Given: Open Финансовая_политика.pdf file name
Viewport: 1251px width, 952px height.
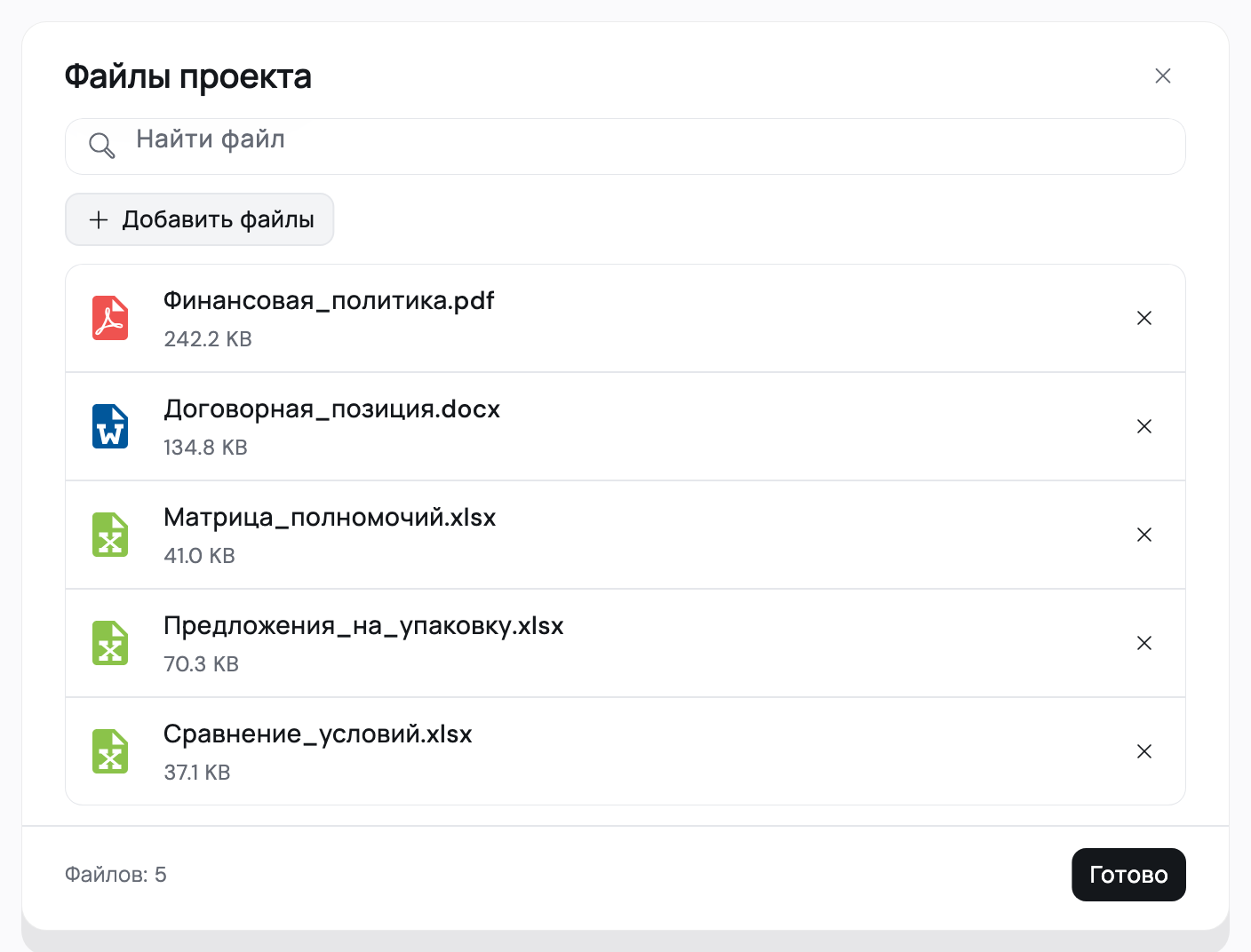Looking at the screenshot, I should 329,301.
